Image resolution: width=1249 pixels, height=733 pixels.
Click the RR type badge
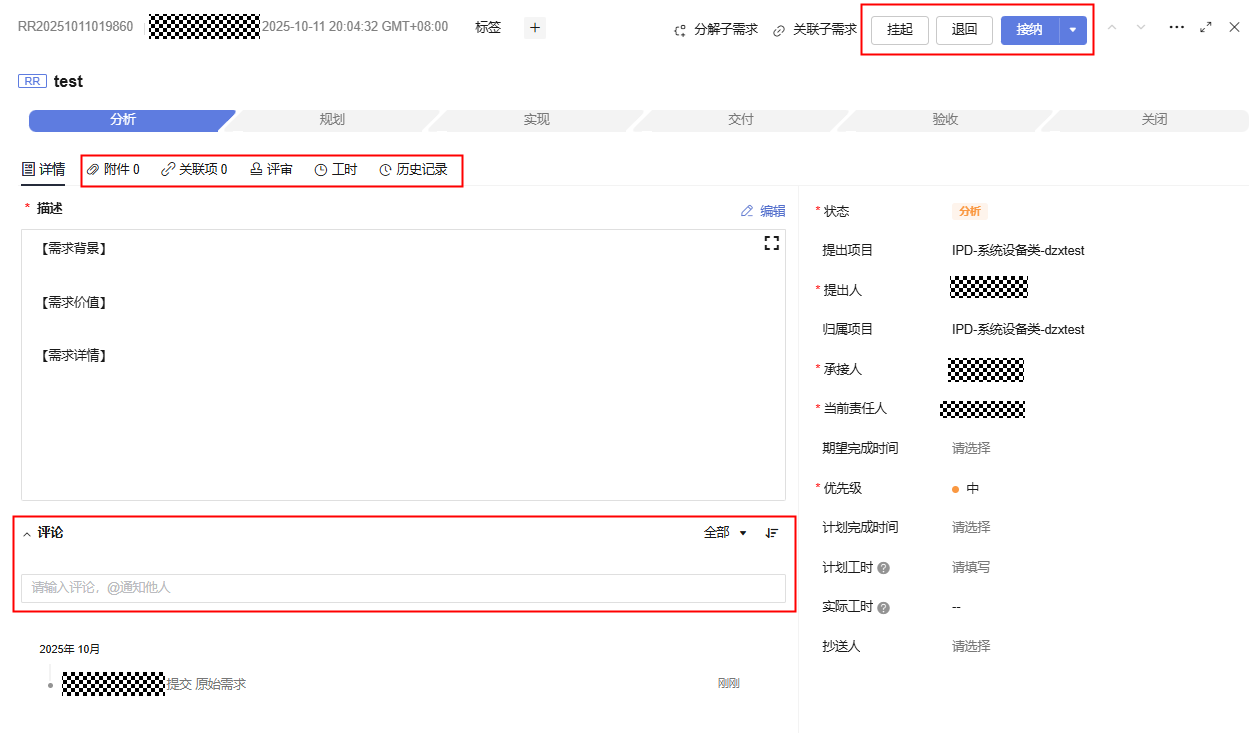[x=32, y=81]
